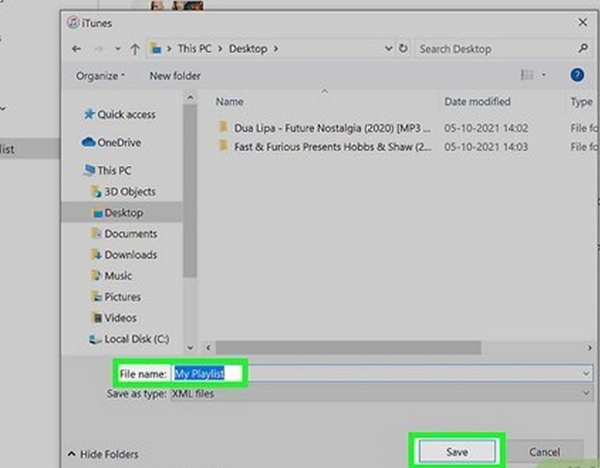The image size is (600, 468).
Task: Click the search magnifier icon
Action: [x=583, y=48]
